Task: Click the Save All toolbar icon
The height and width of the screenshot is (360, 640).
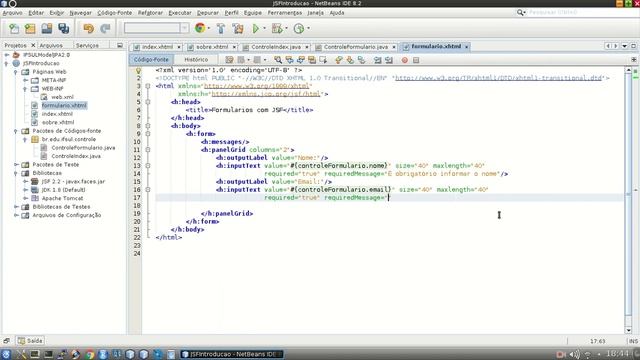Action: 64,29
